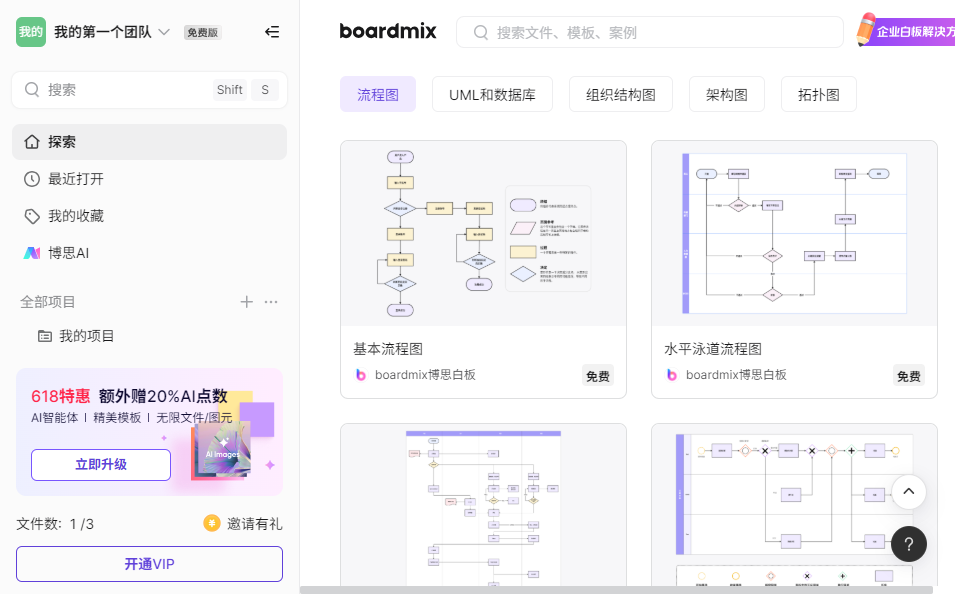Click the 文件数: 1 /3 counter
This screenshot has height=594, width=955.
coord(55,524)
